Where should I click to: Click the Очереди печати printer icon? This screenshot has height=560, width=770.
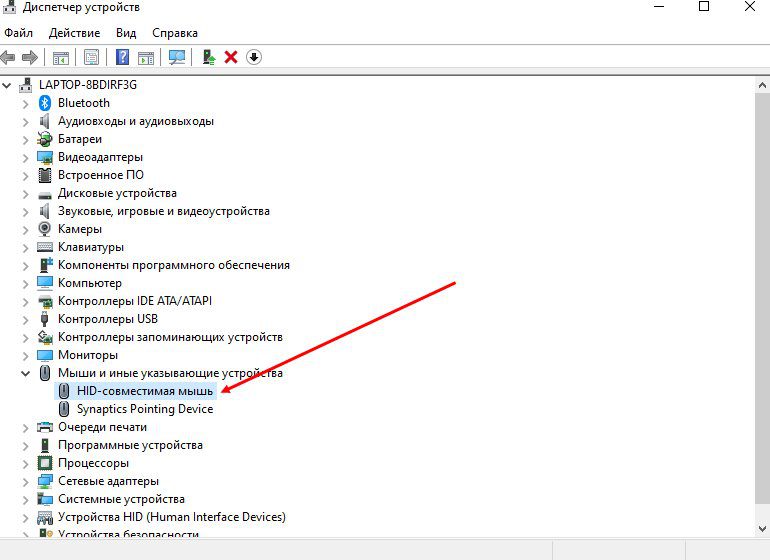(45, 427)
